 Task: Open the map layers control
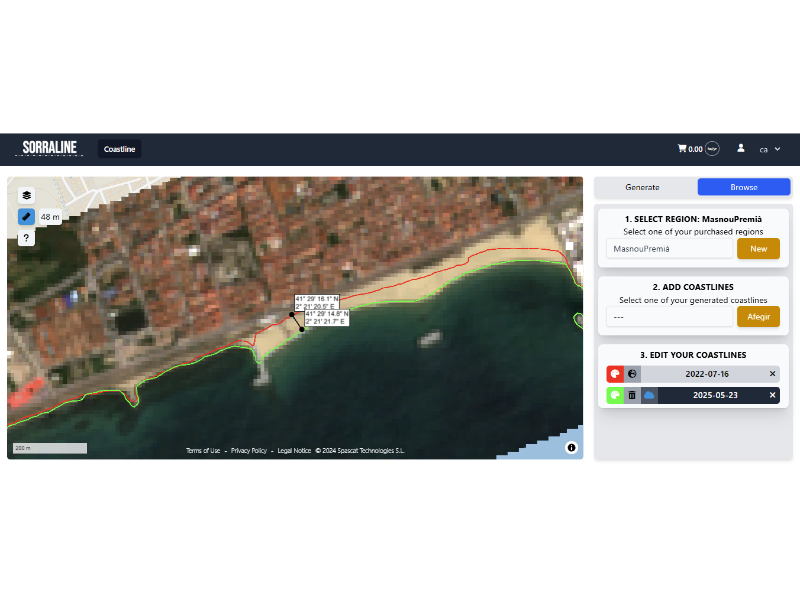point(26,195)
